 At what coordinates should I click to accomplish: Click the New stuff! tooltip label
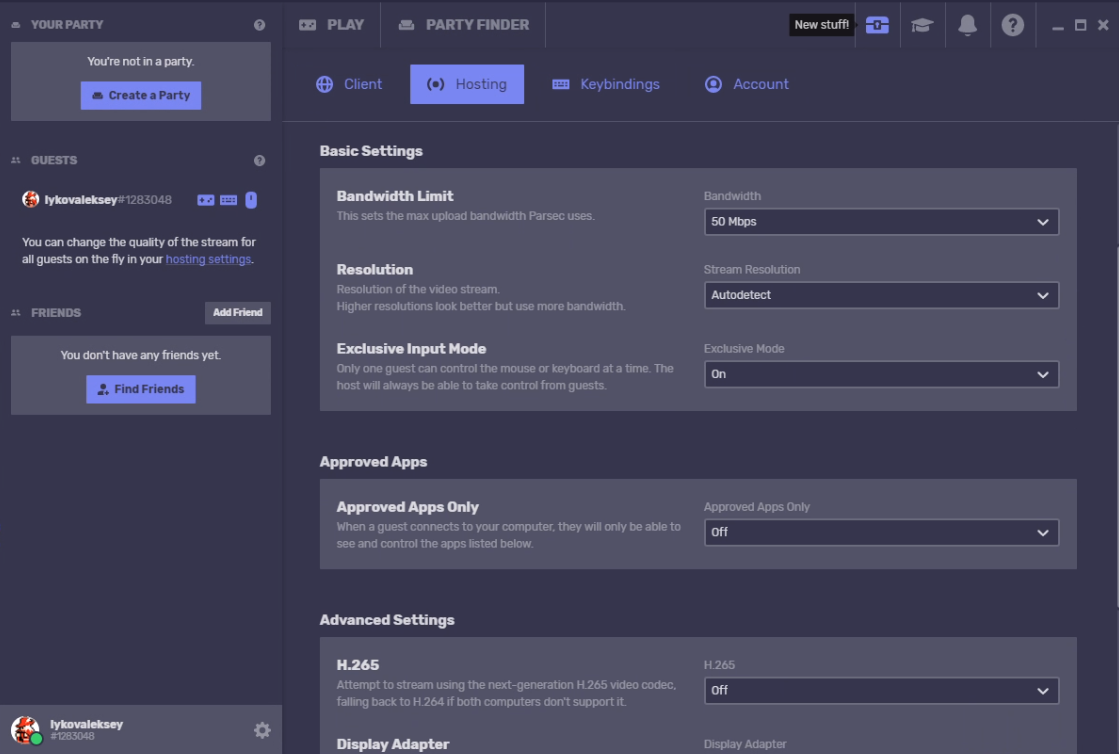click(x=821, y=25)
